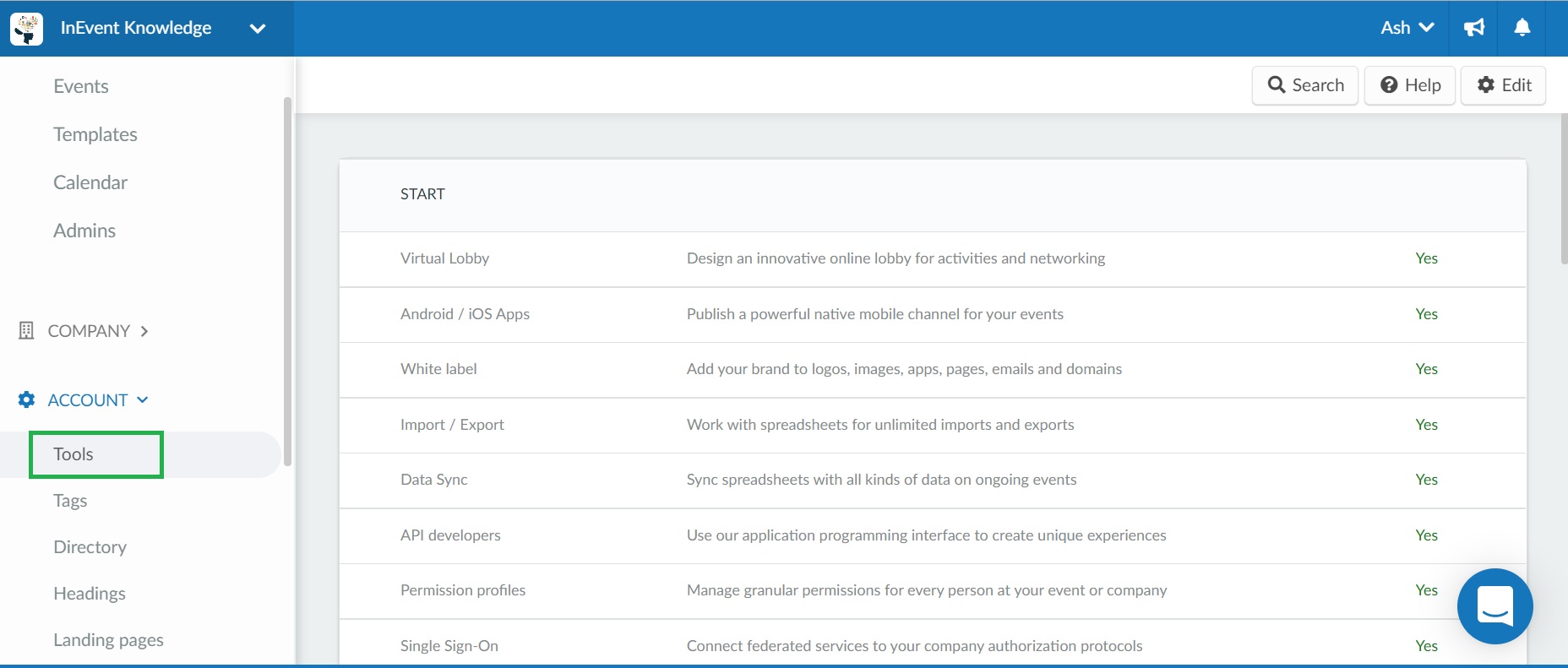Click the Edit button
The height and width of the screenshot is (668, 1568).
pyautogui.click(x=1504, y=85)
